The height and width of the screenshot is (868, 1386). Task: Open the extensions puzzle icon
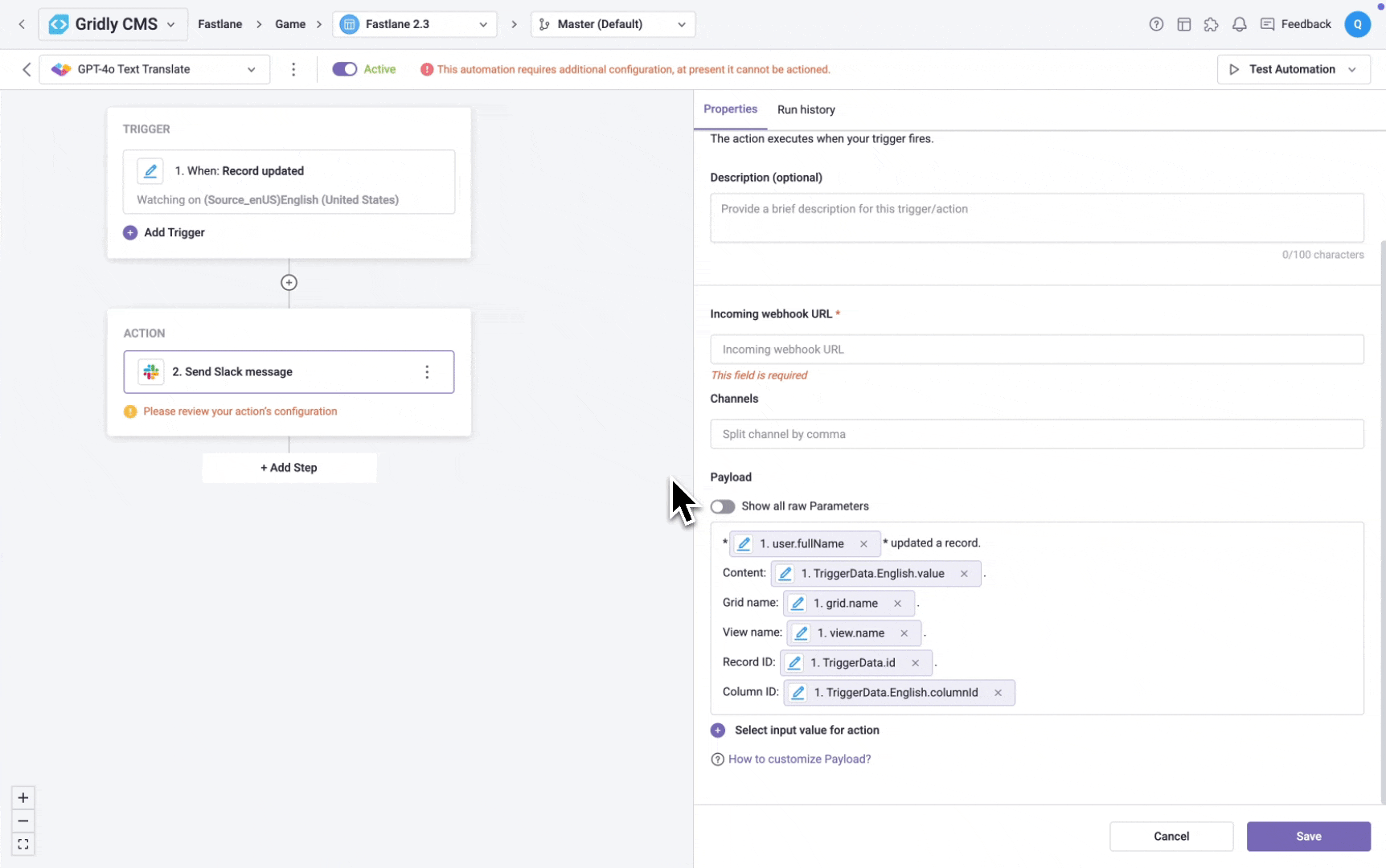1211,24
